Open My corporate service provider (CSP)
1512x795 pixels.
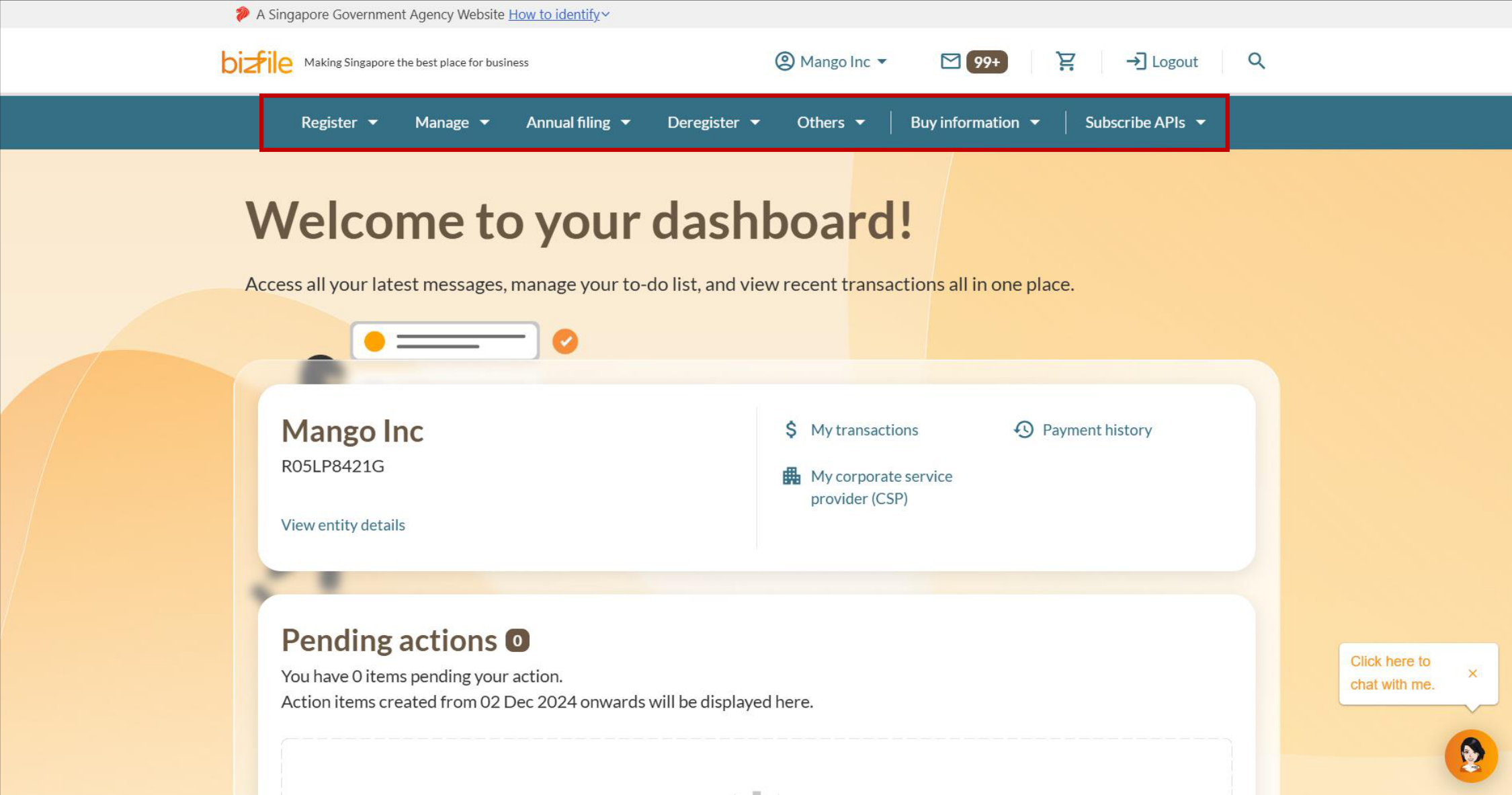click(x=881, y=487)
